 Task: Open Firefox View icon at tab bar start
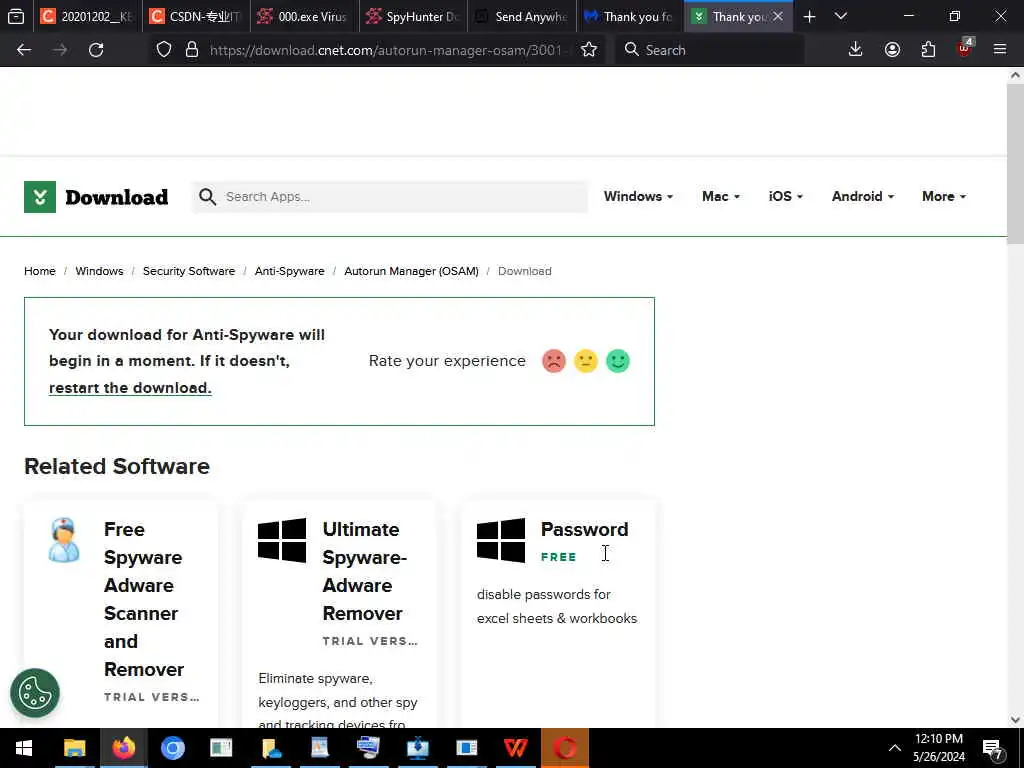16,16
